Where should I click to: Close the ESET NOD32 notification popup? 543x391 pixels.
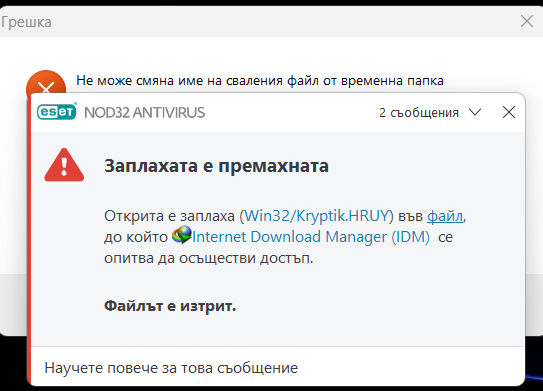coord(509,112)
